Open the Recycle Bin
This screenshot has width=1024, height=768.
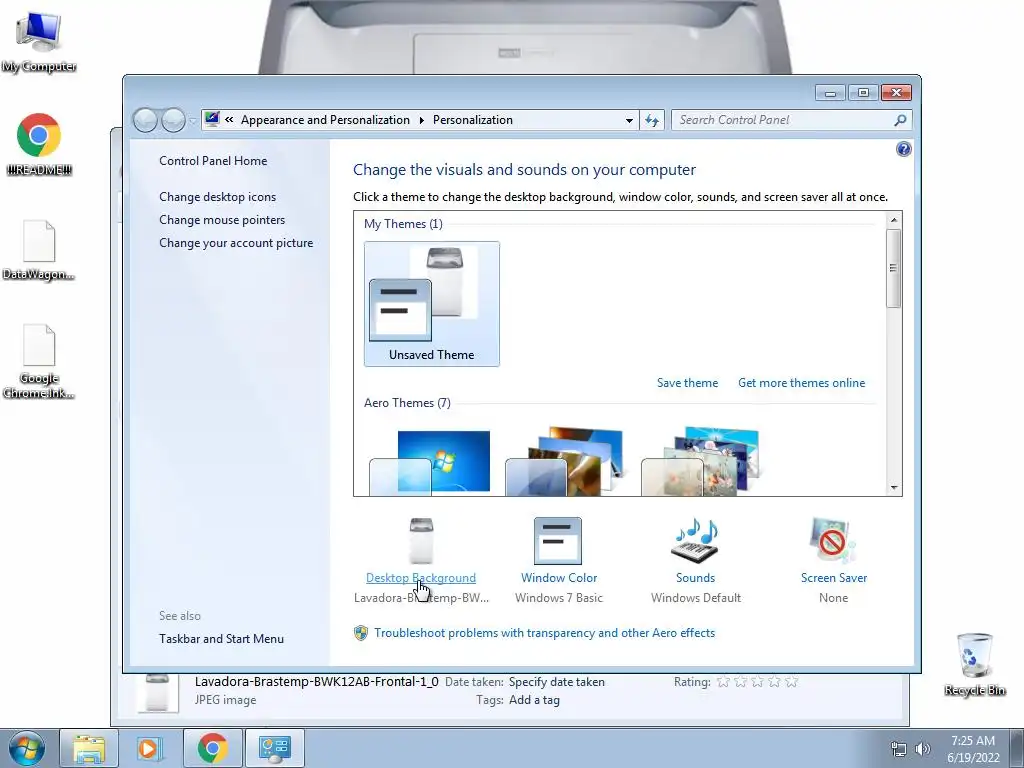tap(974, 664)
